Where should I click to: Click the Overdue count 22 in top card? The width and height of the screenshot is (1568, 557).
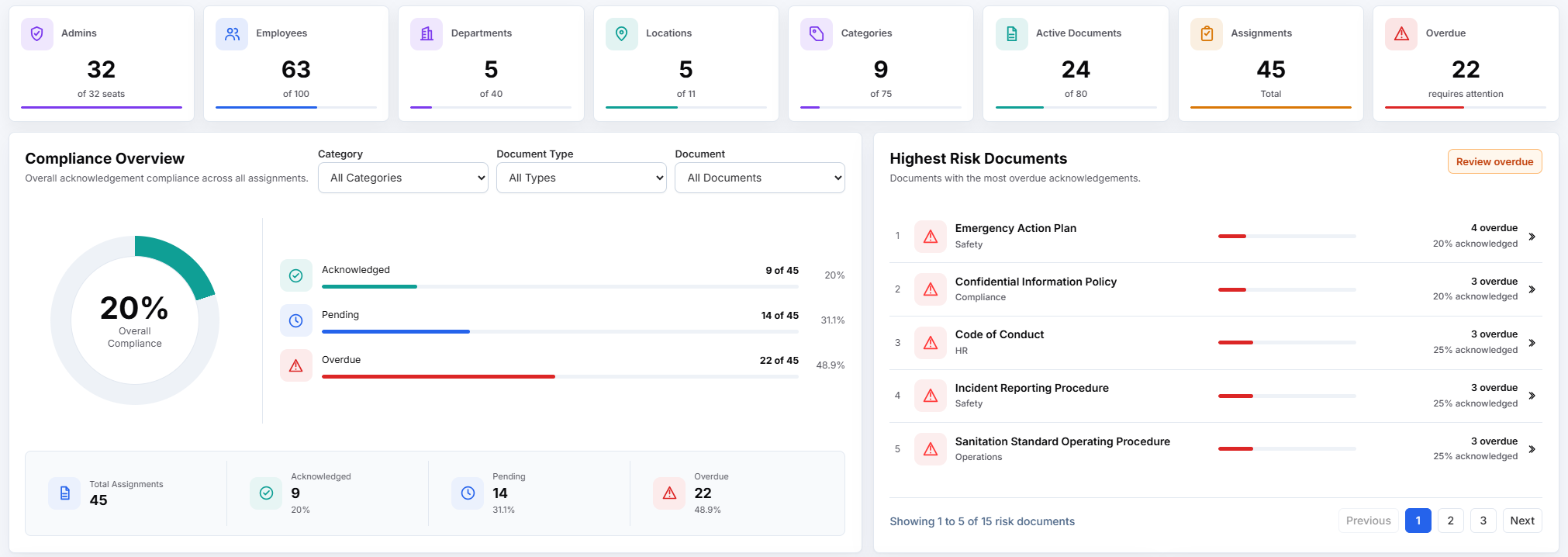point(1466,70)
